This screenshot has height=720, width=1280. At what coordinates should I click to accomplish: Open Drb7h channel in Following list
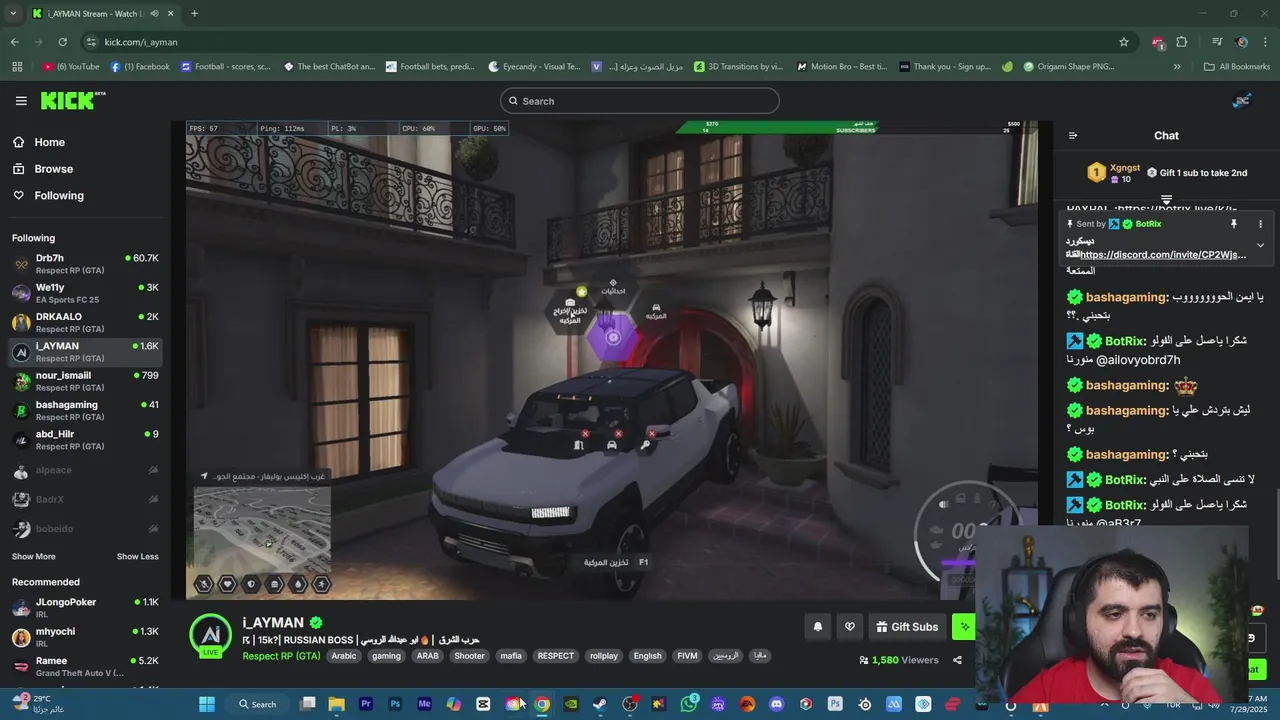[x=85, y=264]
